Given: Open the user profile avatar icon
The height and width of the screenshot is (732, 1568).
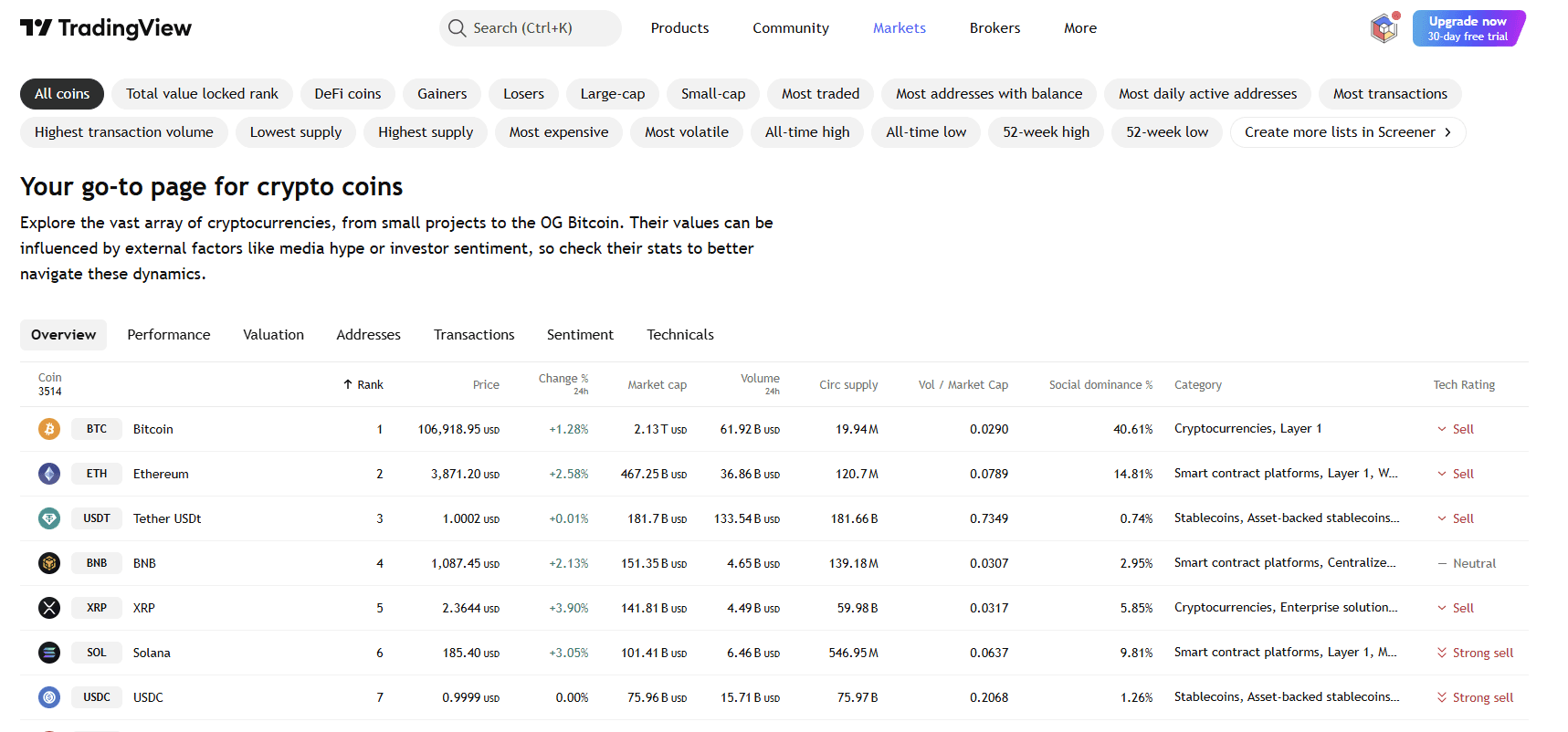Looking at the screenshot, I should tap(1384, 28).
